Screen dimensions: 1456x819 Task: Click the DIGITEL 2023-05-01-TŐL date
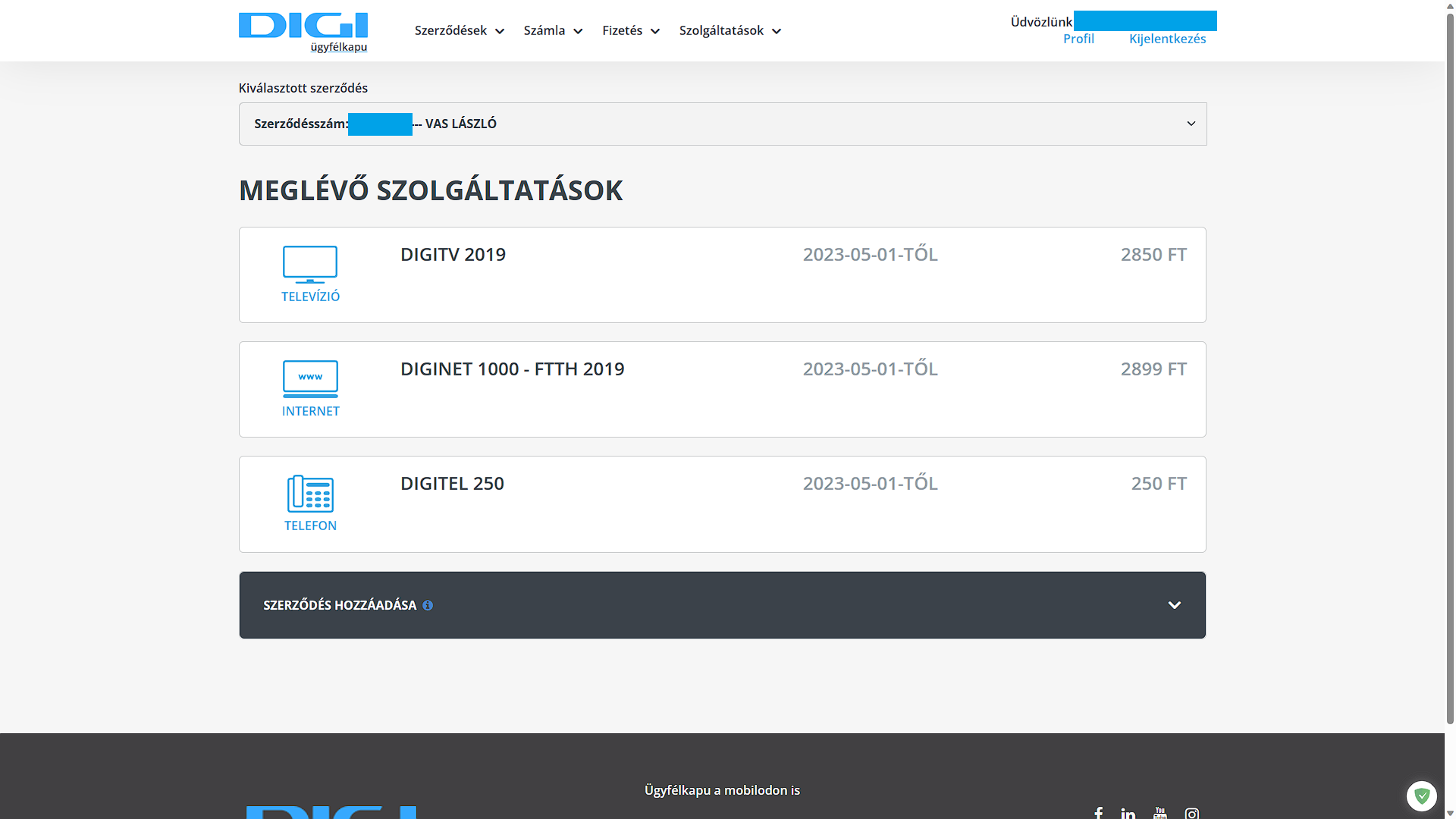coord(871,484)
